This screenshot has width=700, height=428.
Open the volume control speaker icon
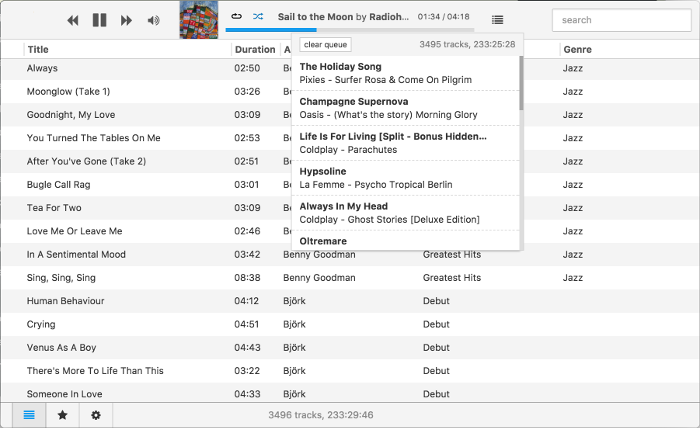(153, 20)
